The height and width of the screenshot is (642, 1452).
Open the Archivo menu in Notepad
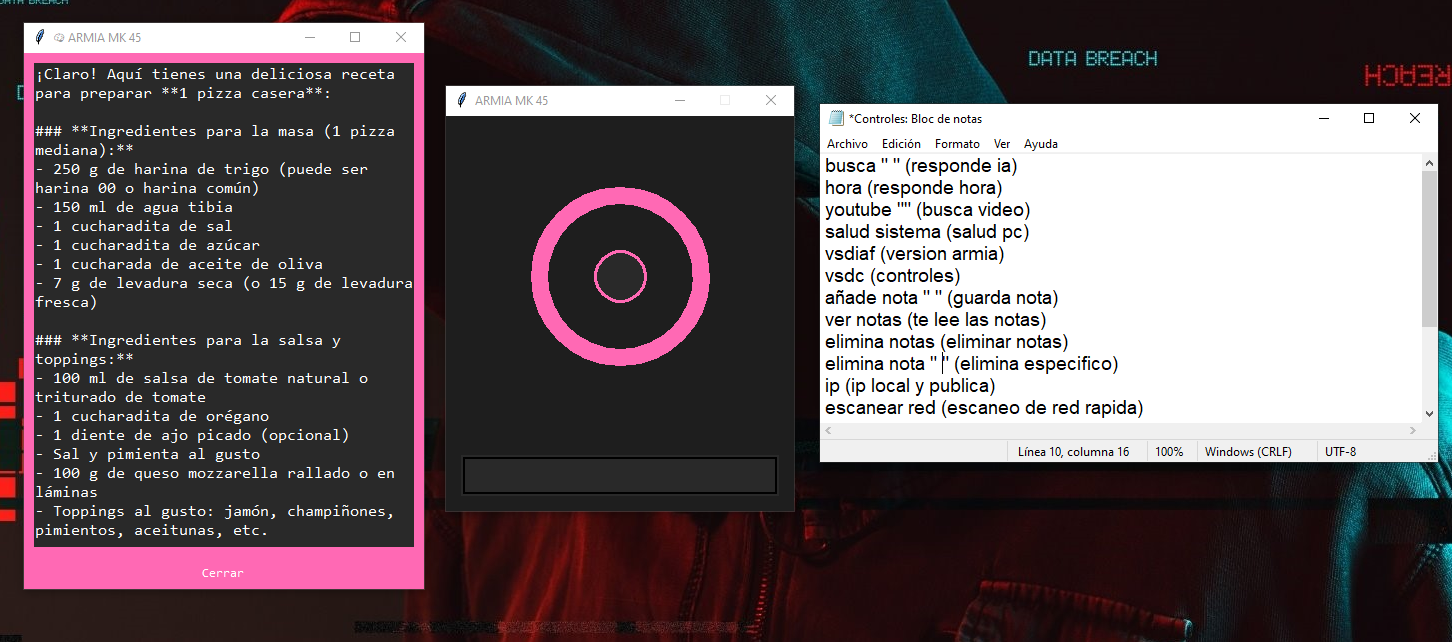(x=847, y=144)
